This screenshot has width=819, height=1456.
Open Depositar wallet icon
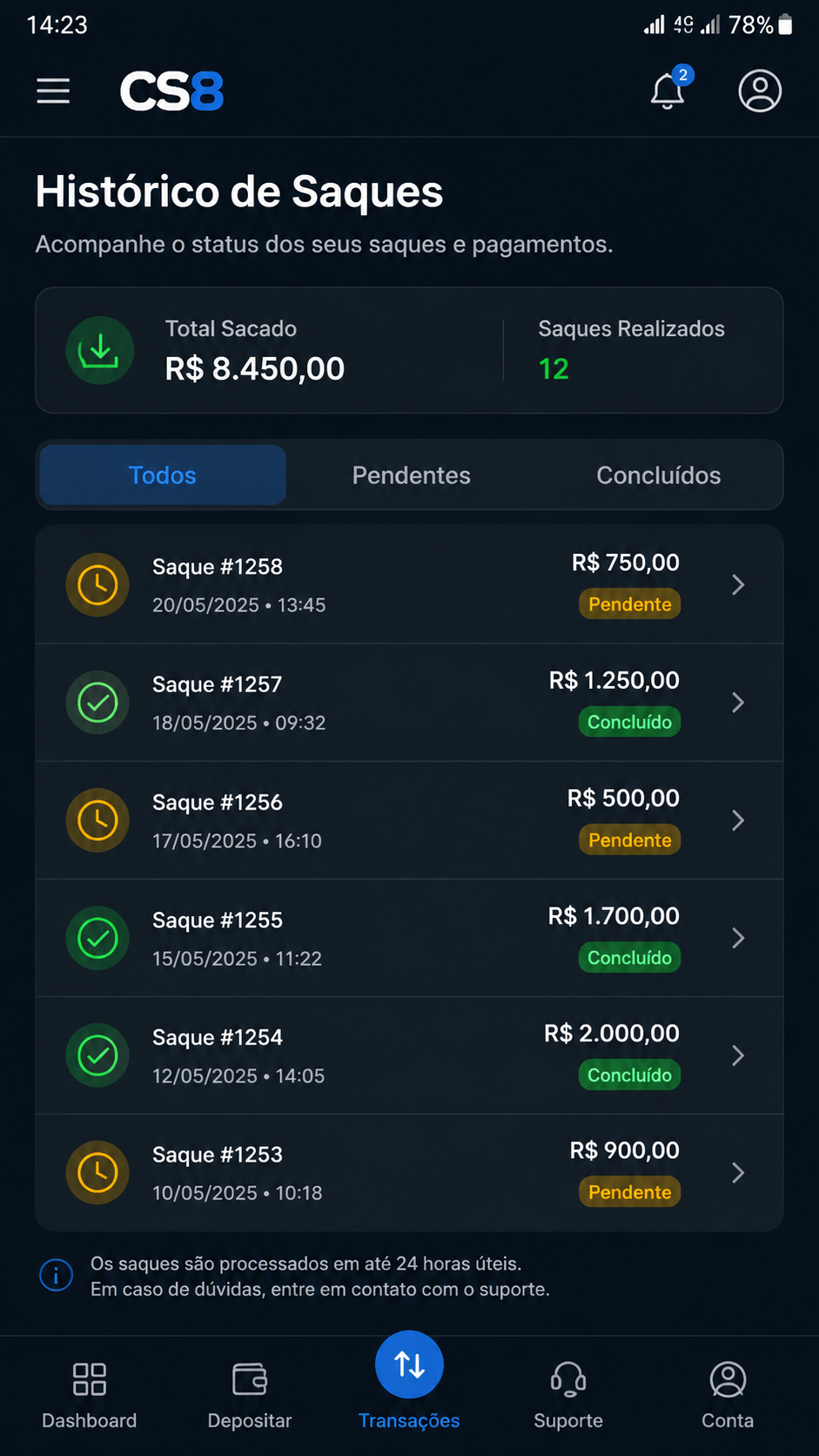click(250, 1379)
